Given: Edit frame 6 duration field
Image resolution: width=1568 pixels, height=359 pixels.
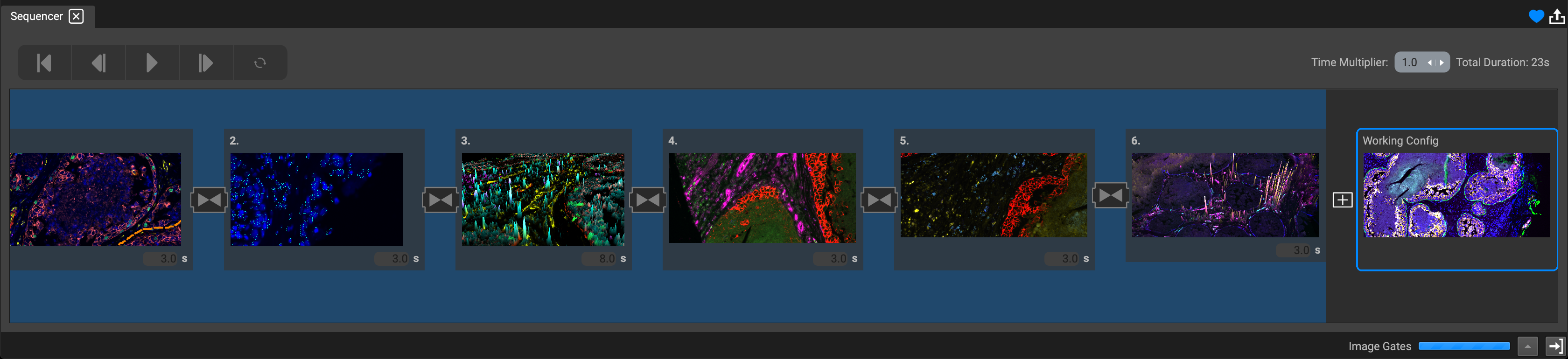Looking at the screenshot, I should (x=1294, y=250).
